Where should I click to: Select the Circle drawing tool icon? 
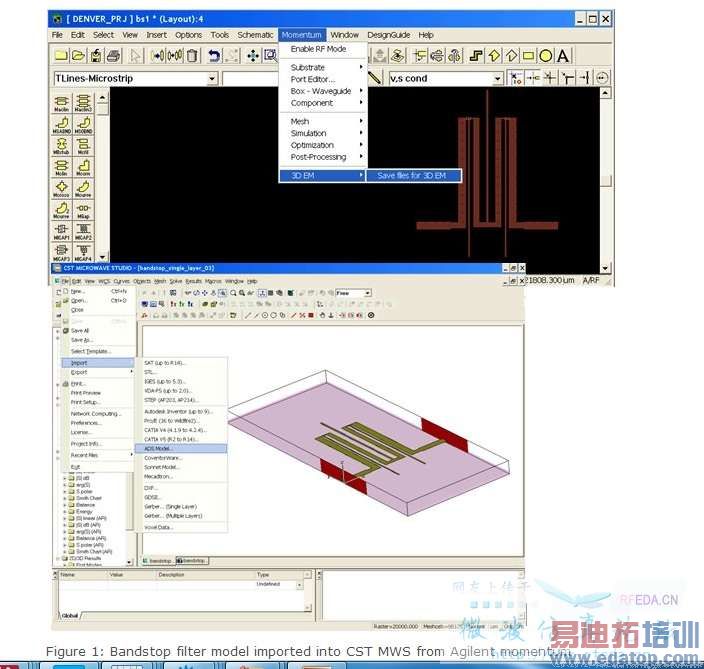pos(546,56)
